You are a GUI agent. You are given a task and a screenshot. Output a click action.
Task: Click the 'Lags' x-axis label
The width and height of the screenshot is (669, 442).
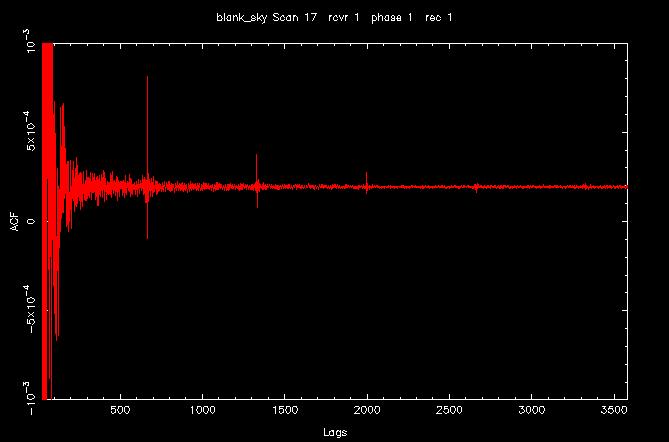coord(335,432)
